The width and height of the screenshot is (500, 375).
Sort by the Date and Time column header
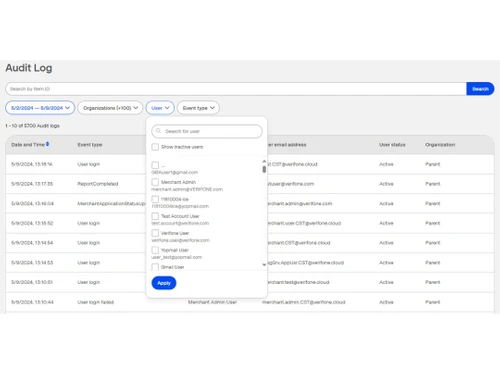(x=28, y=144)
